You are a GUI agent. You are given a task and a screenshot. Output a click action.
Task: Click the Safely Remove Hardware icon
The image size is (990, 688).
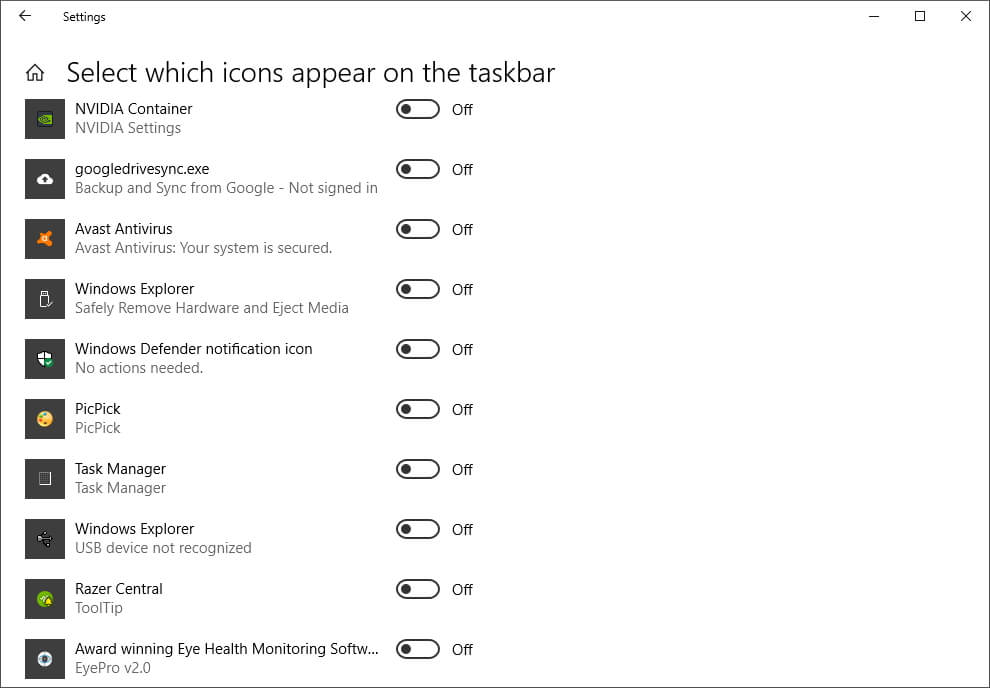pos(45,299)
